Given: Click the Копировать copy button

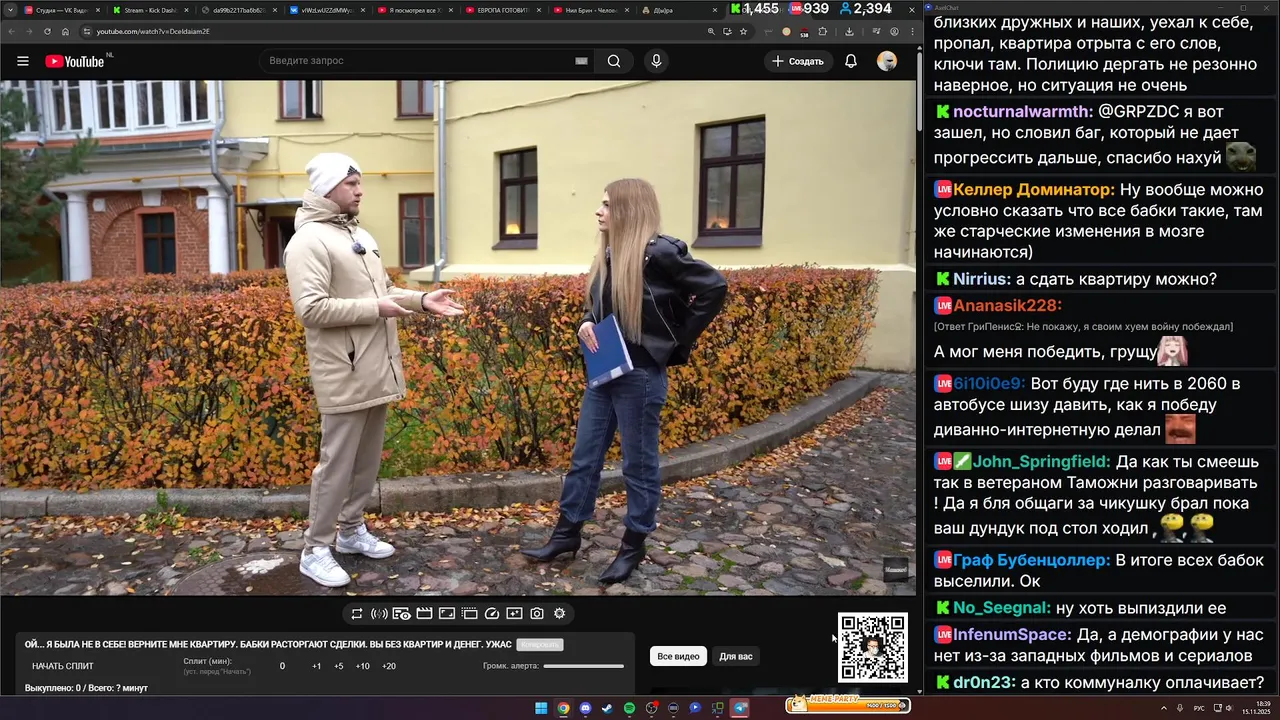Looking at the screenshot, I should pyautogui.click(x=540, y=645).
